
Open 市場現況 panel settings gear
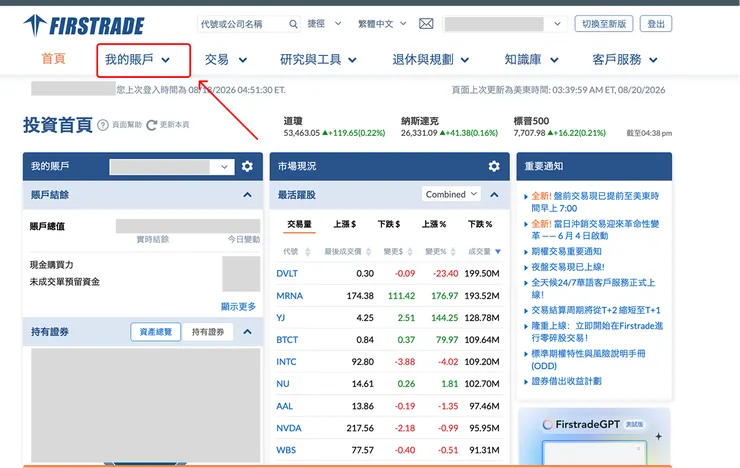click(494, 166)
